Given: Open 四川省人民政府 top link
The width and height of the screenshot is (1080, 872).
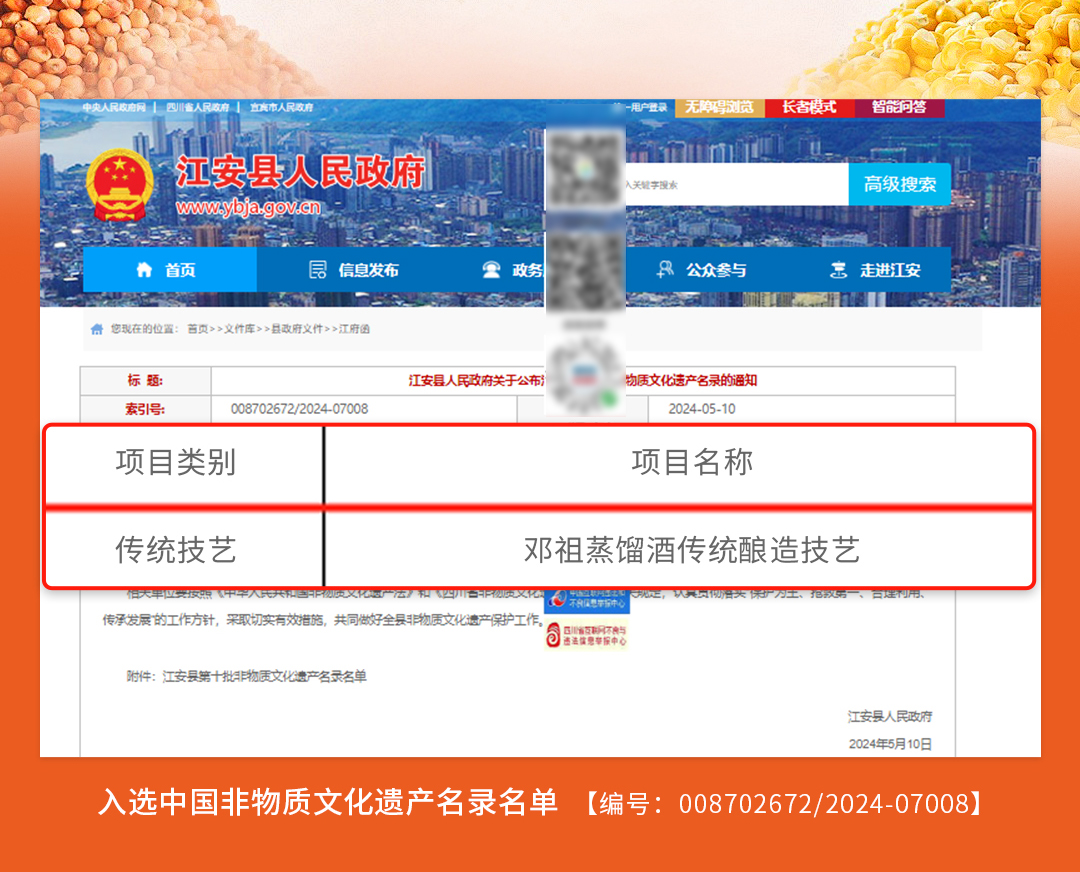Looking at the screenshot, I should 197,107.
